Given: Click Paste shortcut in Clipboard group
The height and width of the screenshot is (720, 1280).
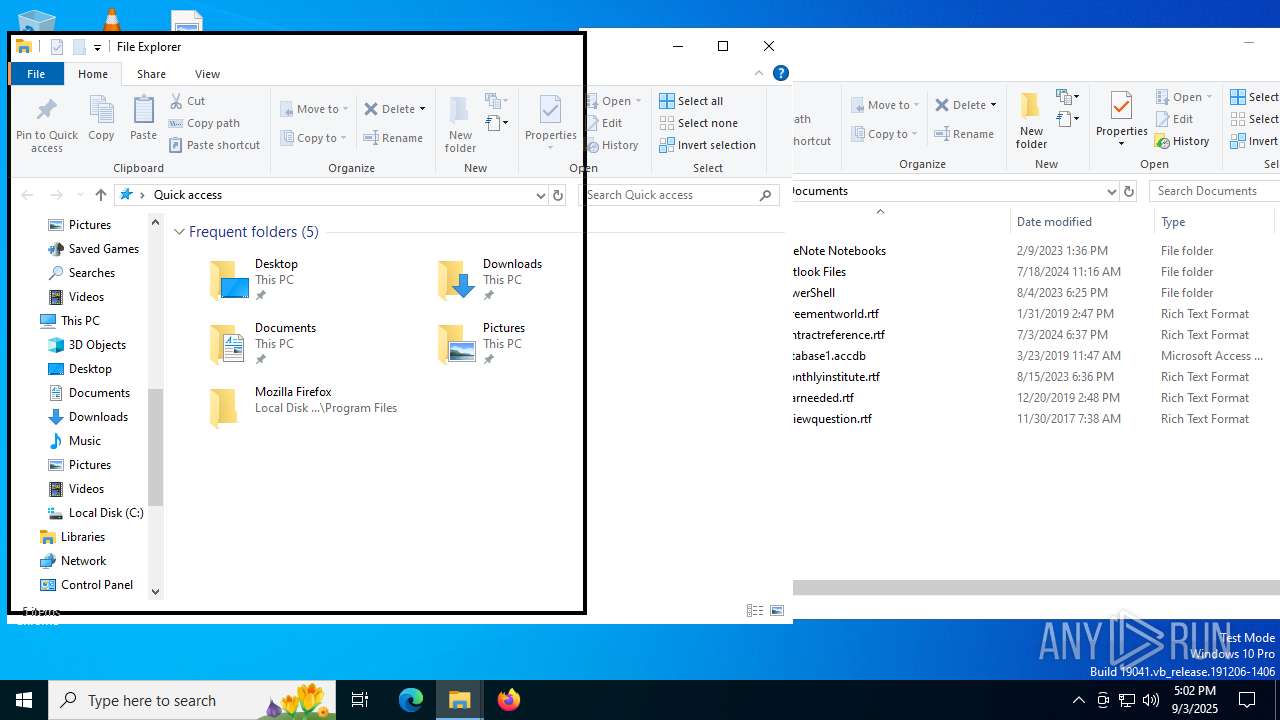Looking at the screenshot, I should (214, 145).
